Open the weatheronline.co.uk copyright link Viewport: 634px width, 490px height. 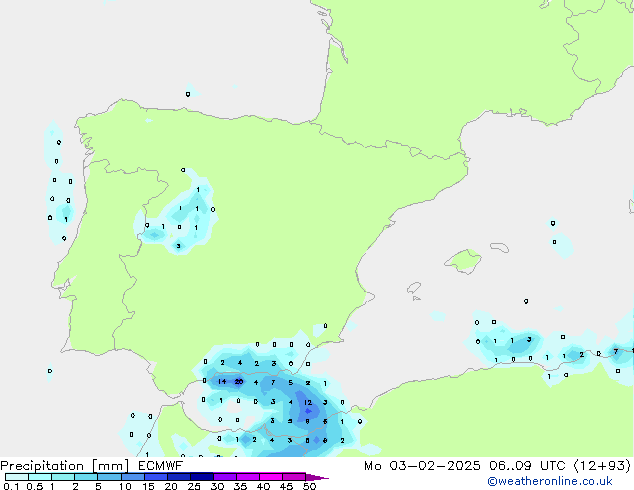pos(550,481)
